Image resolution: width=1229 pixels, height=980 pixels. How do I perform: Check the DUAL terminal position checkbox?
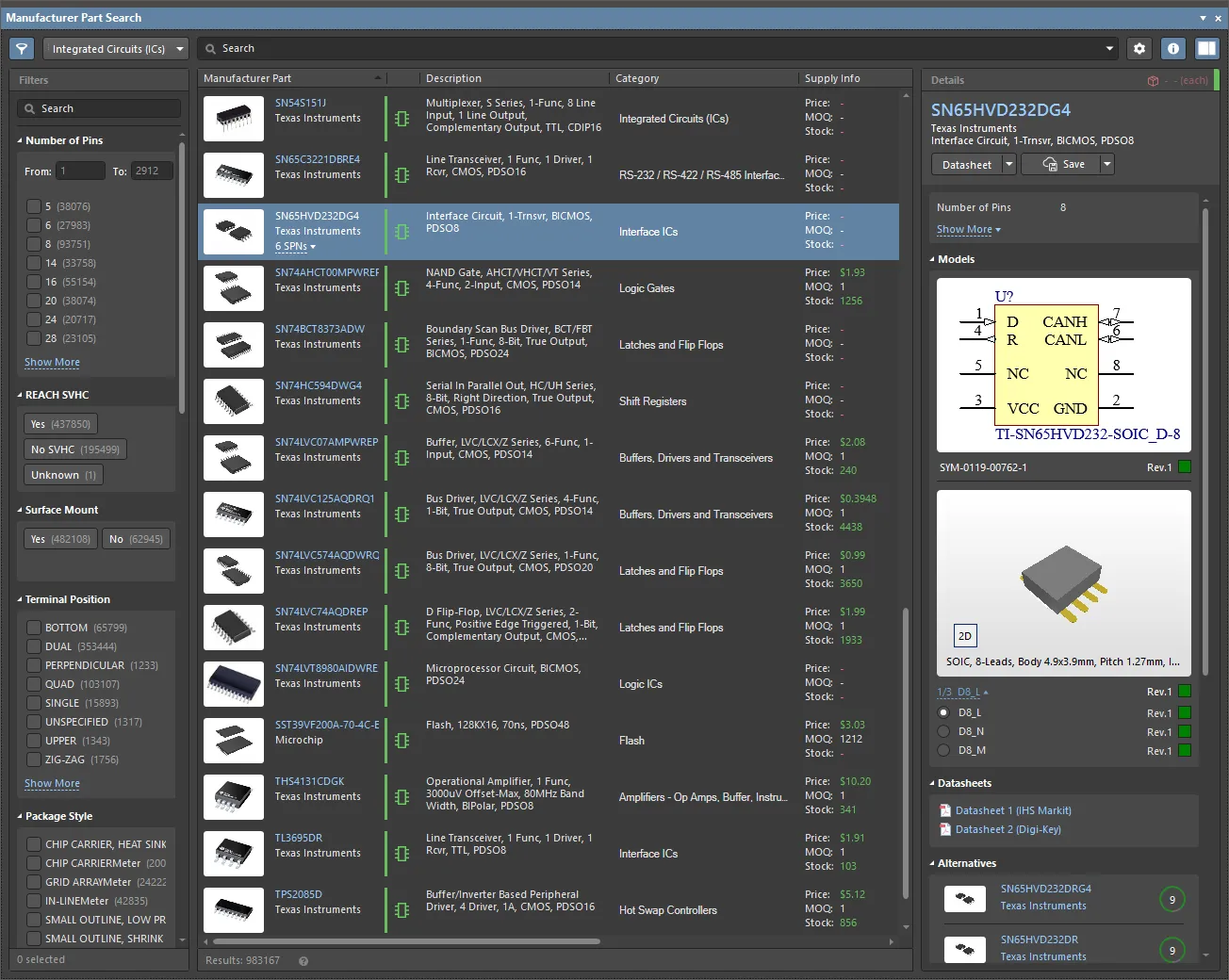click(34, 646)
